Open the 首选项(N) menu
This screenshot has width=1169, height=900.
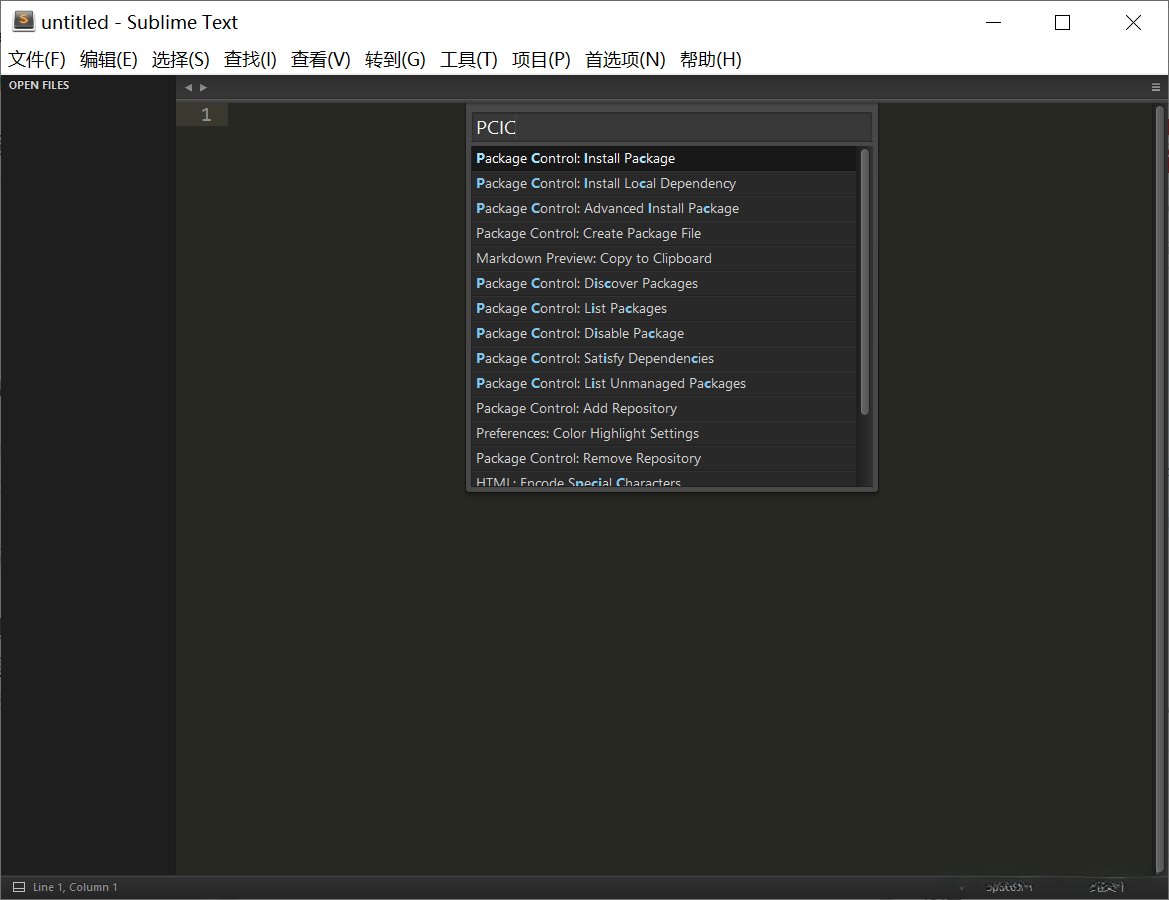click(x=625, y=60)
